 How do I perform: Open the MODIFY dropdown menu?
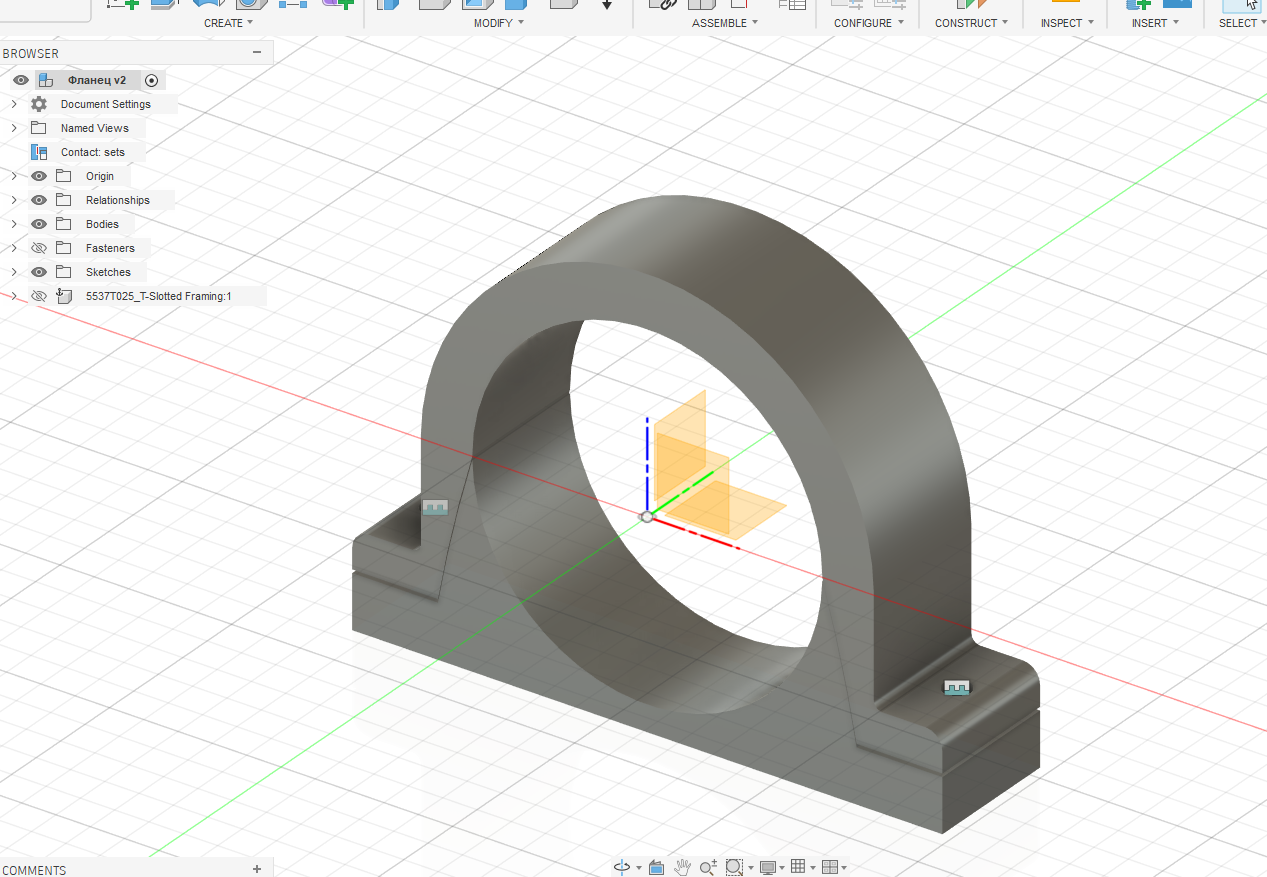tap(498, 23)
